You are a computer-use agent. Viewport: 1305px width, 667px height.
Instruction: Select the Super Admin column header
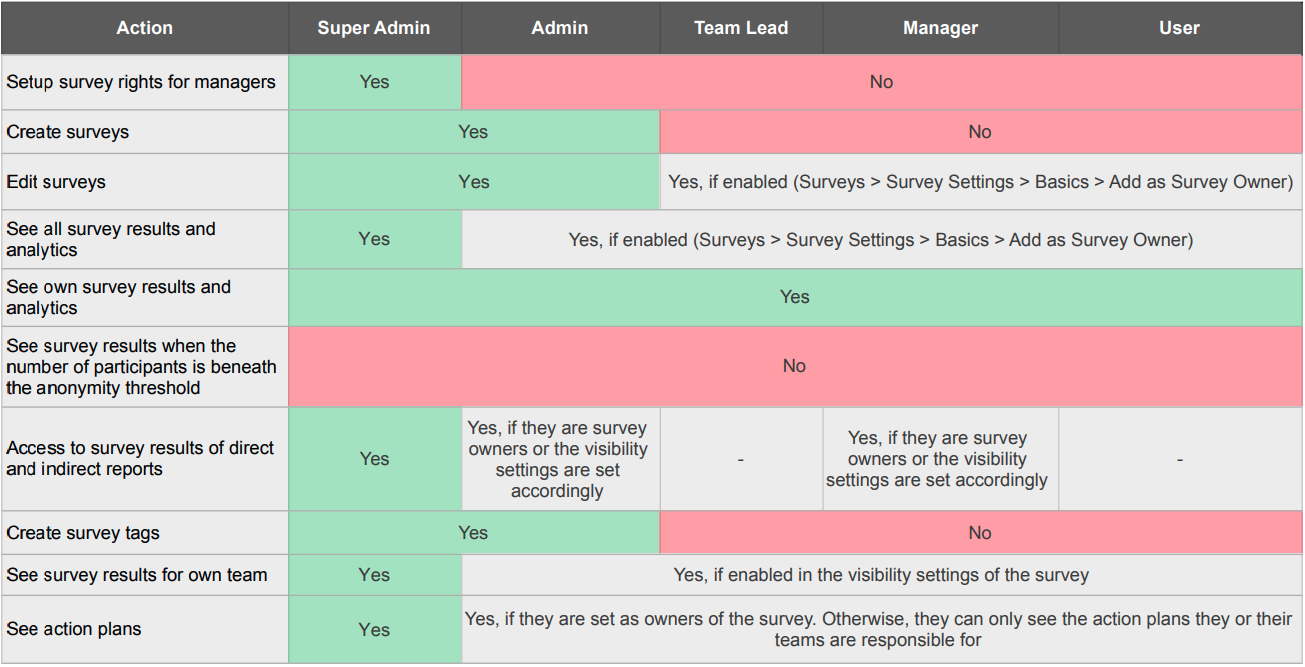[374, 28]
